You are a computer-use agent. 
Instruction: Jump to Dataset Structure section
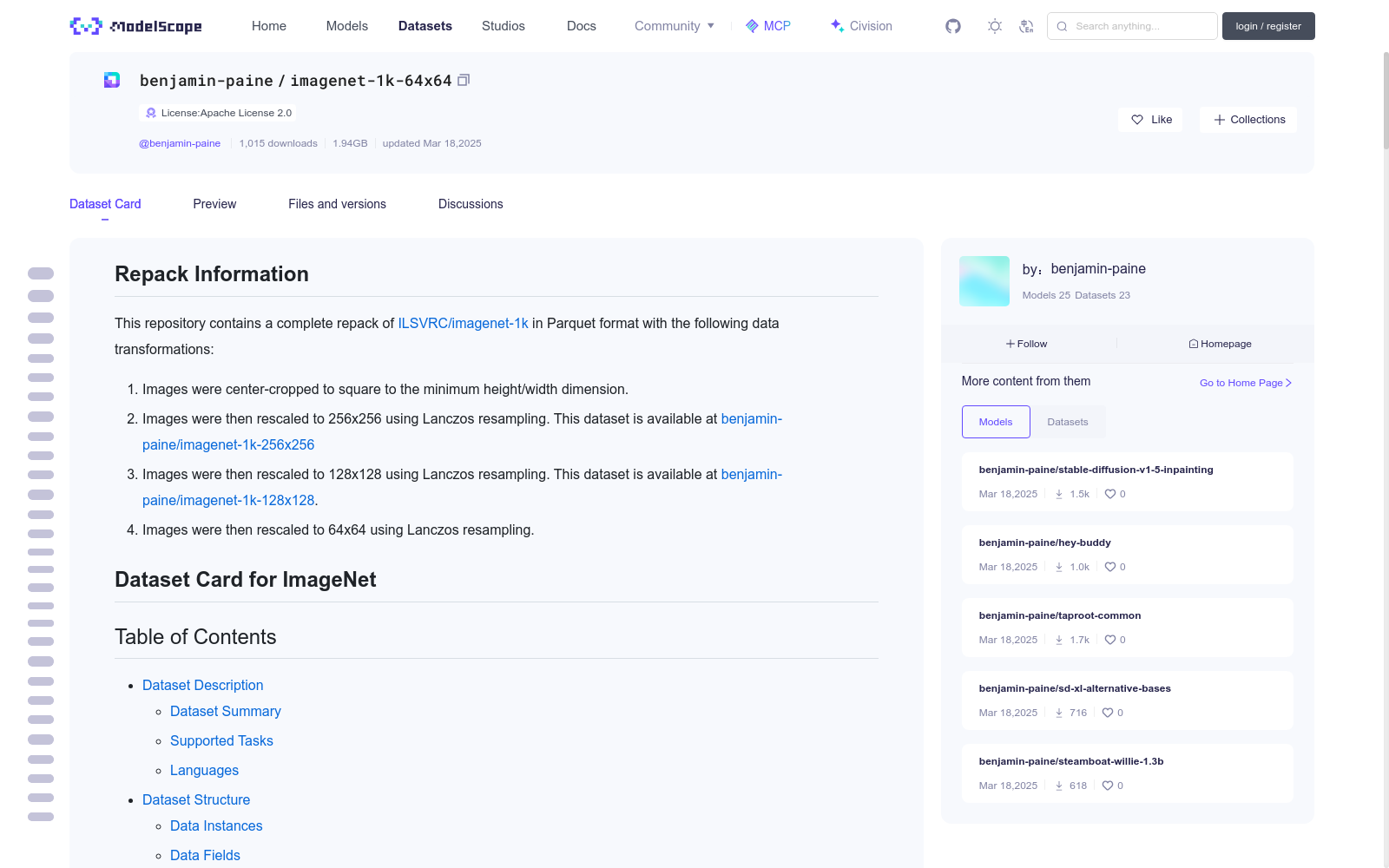[x=196, y=799]
